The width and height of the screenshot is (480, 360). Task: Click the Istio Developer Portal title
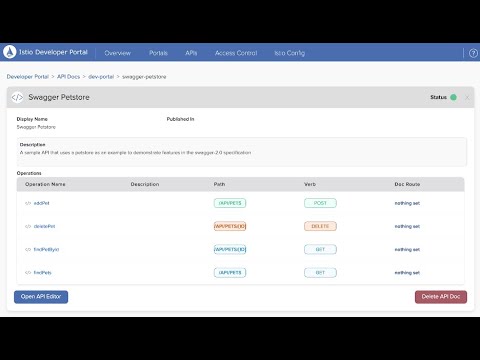(x=53, y=52)
